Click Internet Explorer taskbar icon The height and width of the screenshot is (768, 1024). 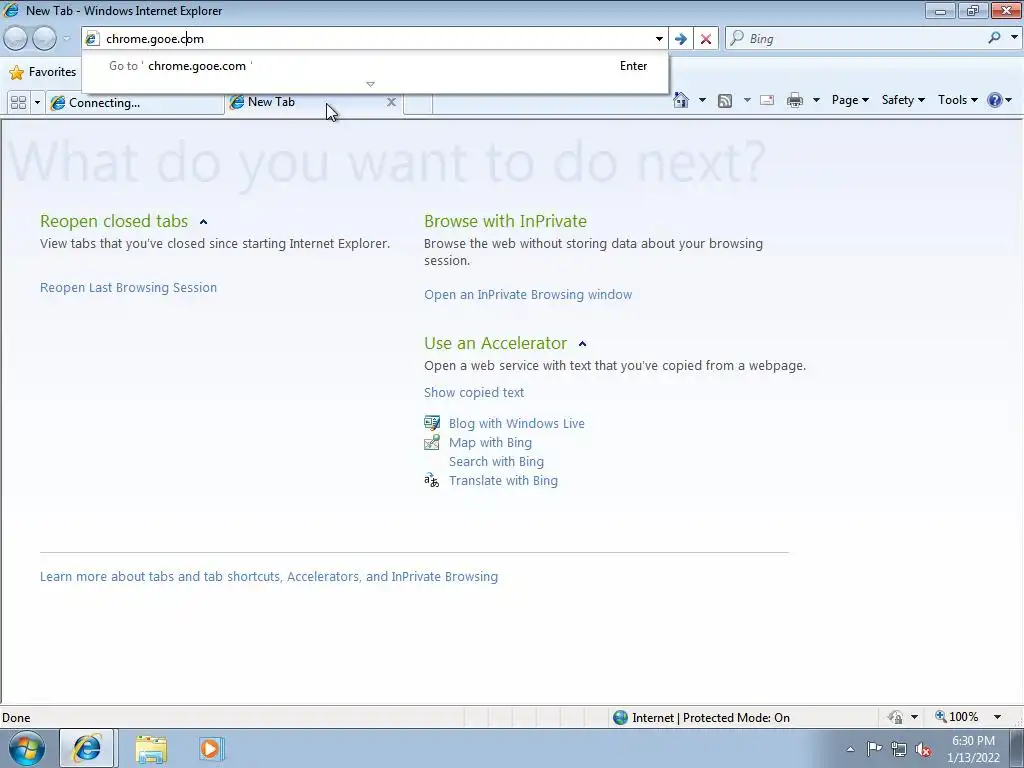click(x=88, y=748)
